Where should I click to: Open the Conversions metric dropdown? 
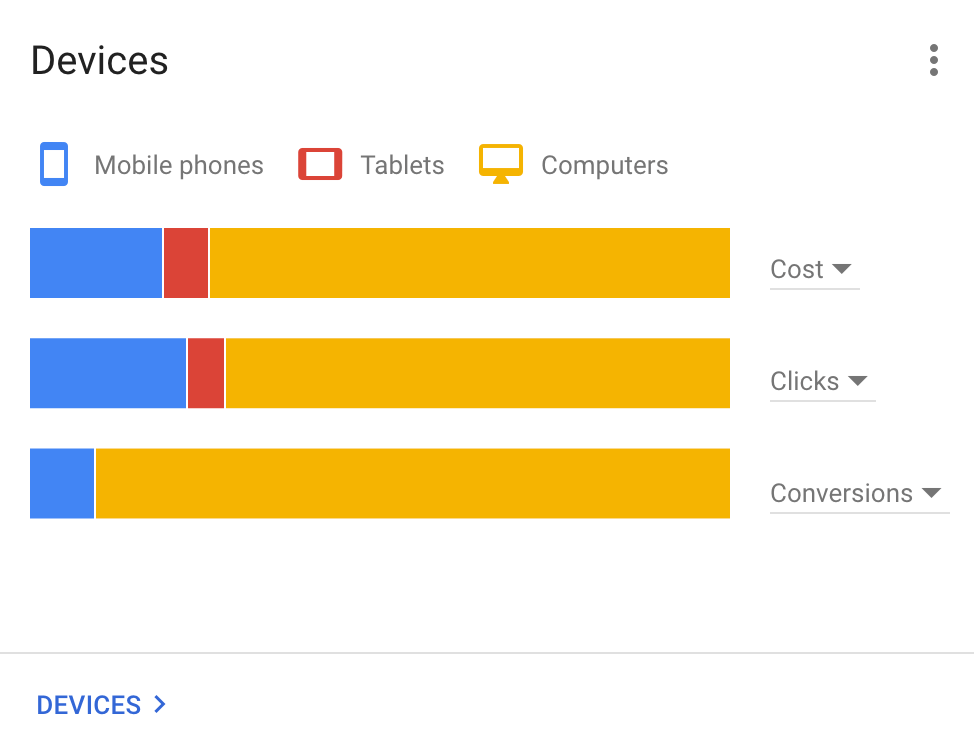(859, 493)
